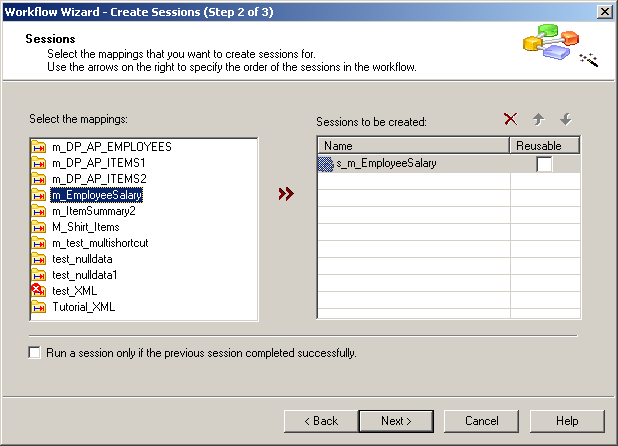Click the move session down arrow
The width and height of the screenshot is (618, 446).
tap(566, 119)
